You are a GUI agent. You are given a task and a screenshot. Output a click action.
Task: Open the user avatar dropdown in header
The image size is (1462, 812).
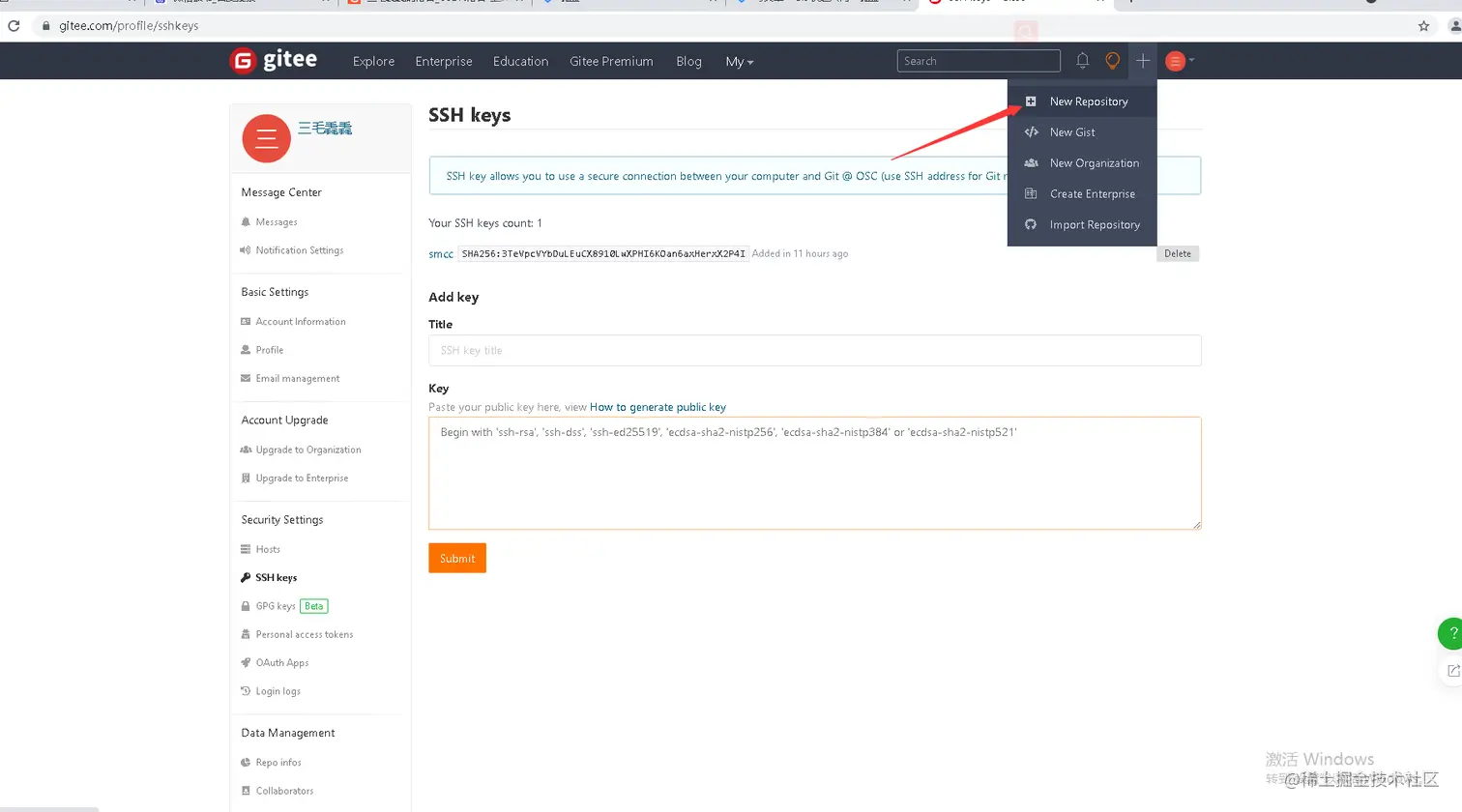pos(1180,61)
